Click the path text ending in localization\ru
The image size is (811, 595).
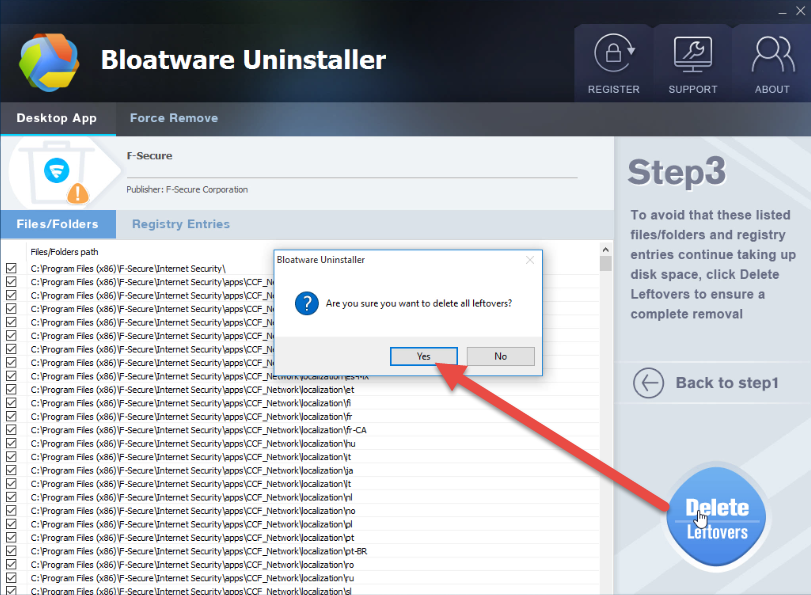pyautogui.click(x=192, y=578)
